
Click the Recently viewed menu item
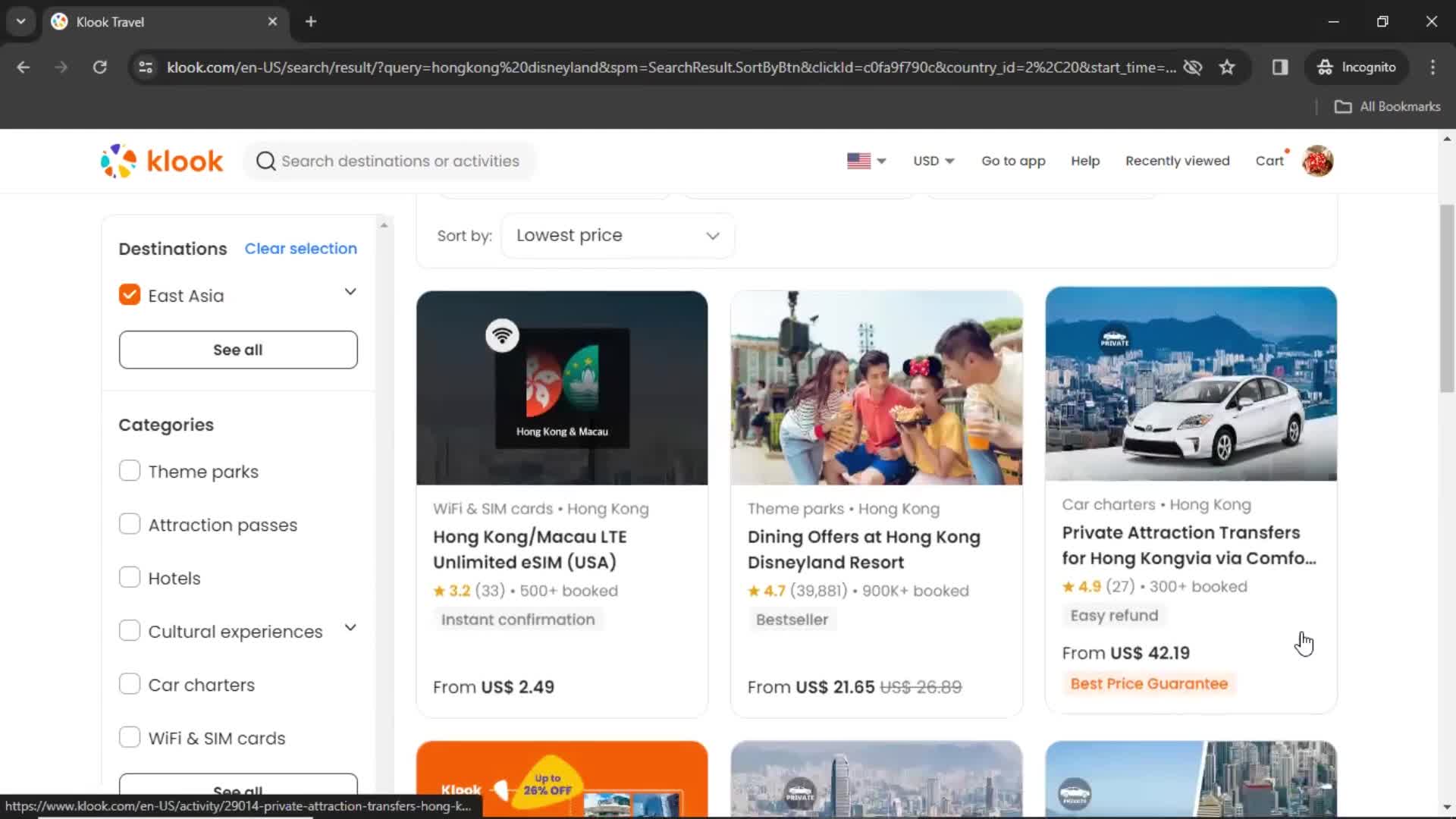1177,160
